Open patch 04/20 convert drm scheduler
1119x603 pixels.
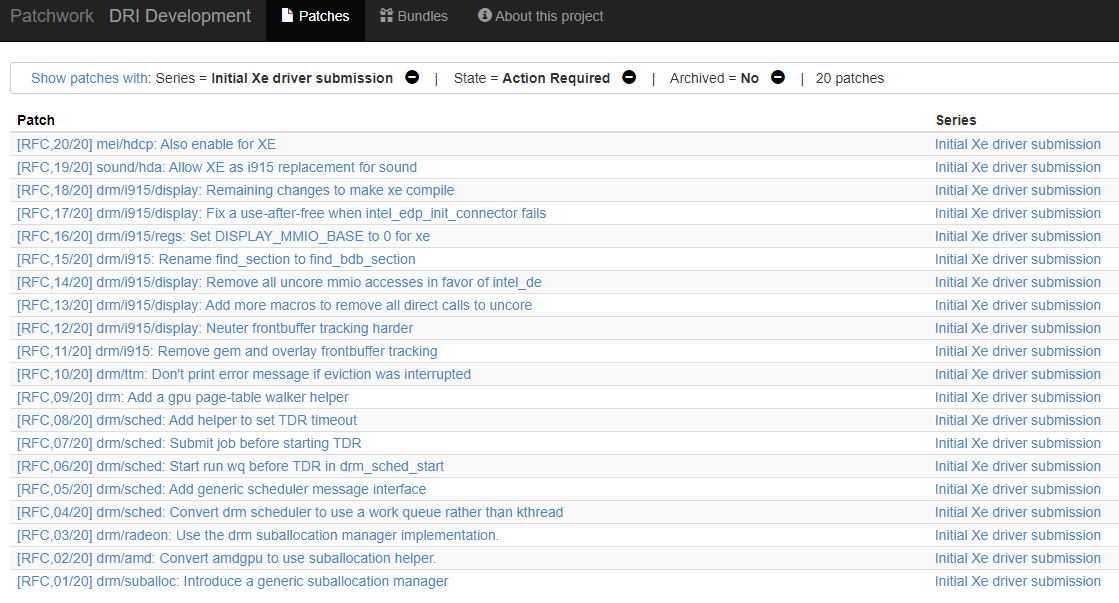[290, 512]
